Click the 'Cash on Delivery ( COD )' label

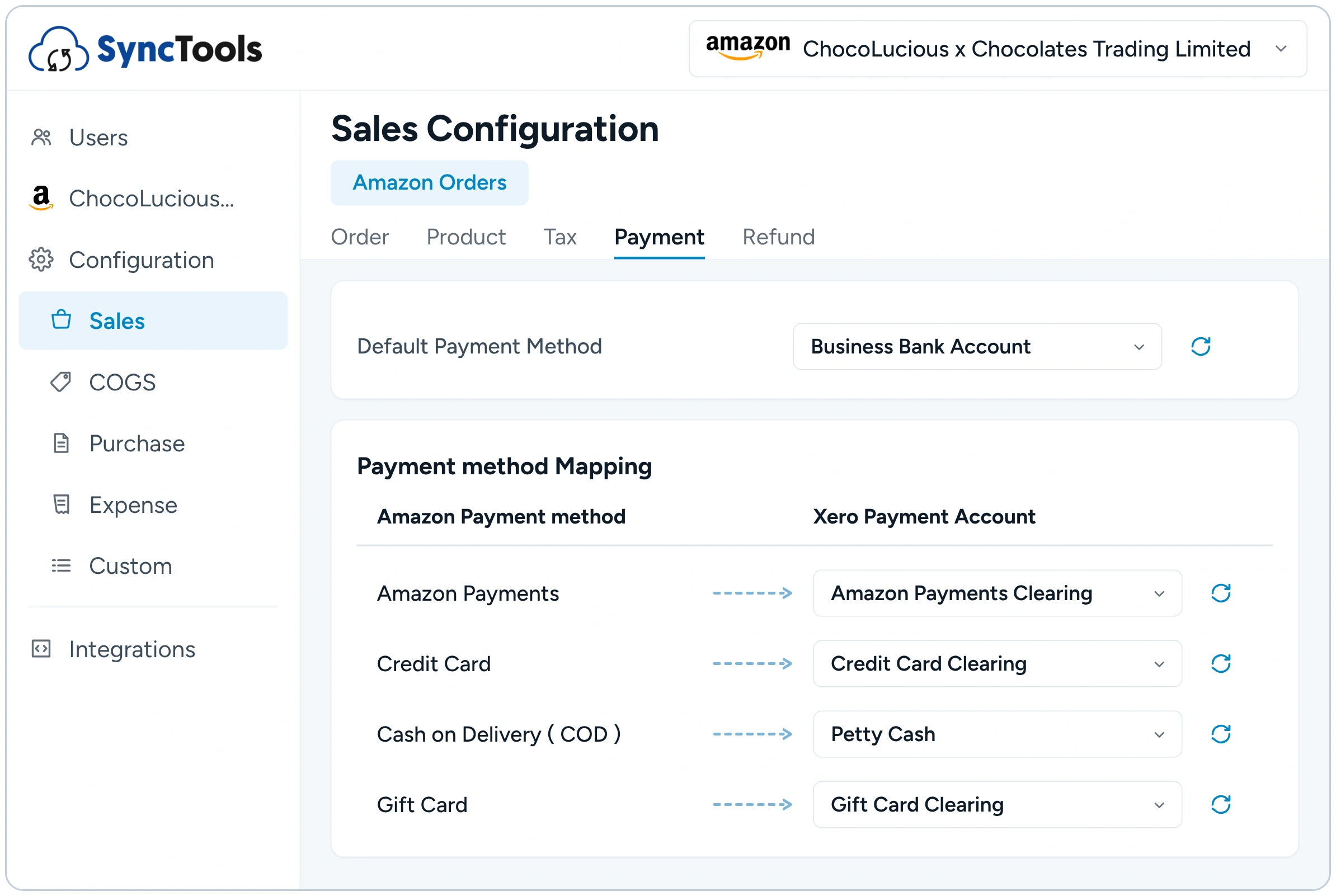point(498,735)
